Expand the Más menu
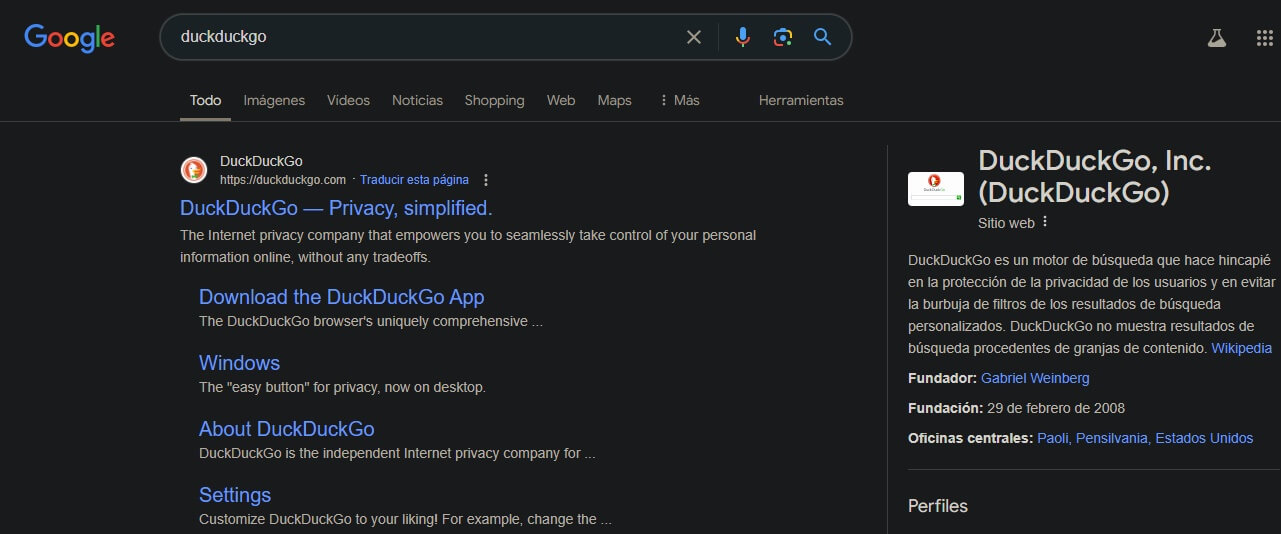Viewport: 1281px width, 534px height. 679,100
